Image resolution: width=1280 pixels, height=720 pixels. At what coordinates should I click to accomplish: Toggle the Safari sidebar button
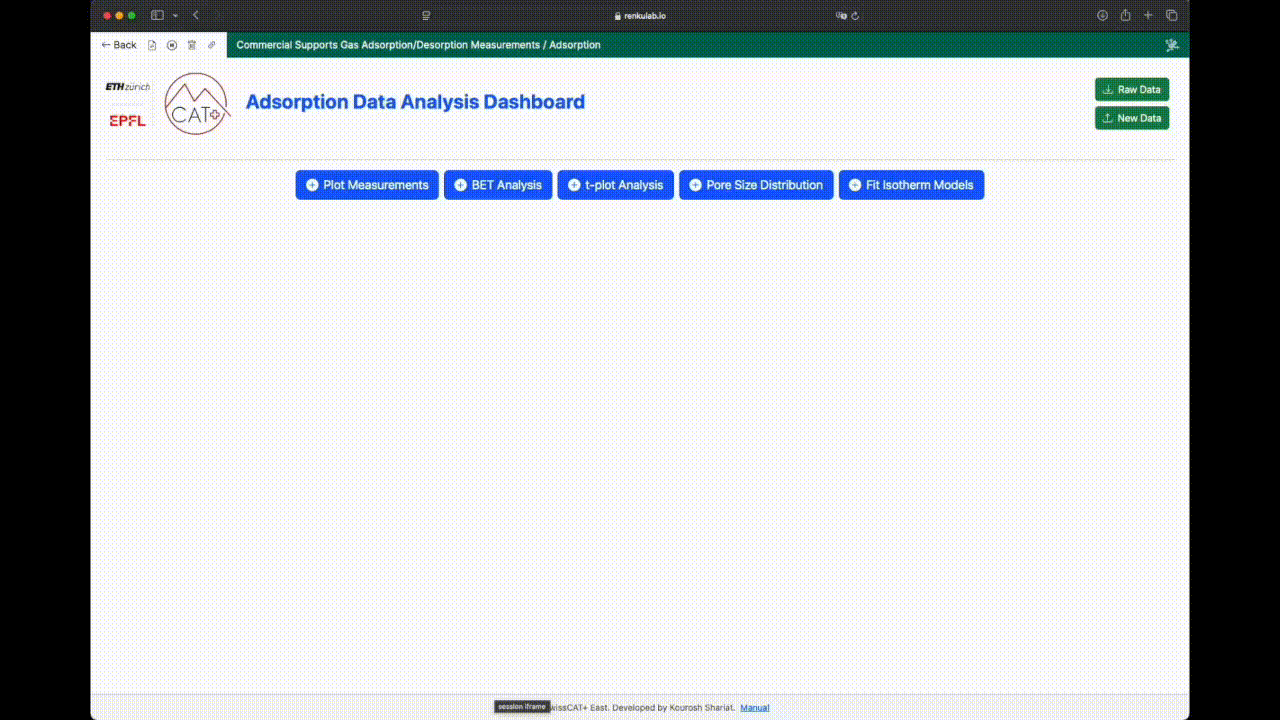pos(157,15)
